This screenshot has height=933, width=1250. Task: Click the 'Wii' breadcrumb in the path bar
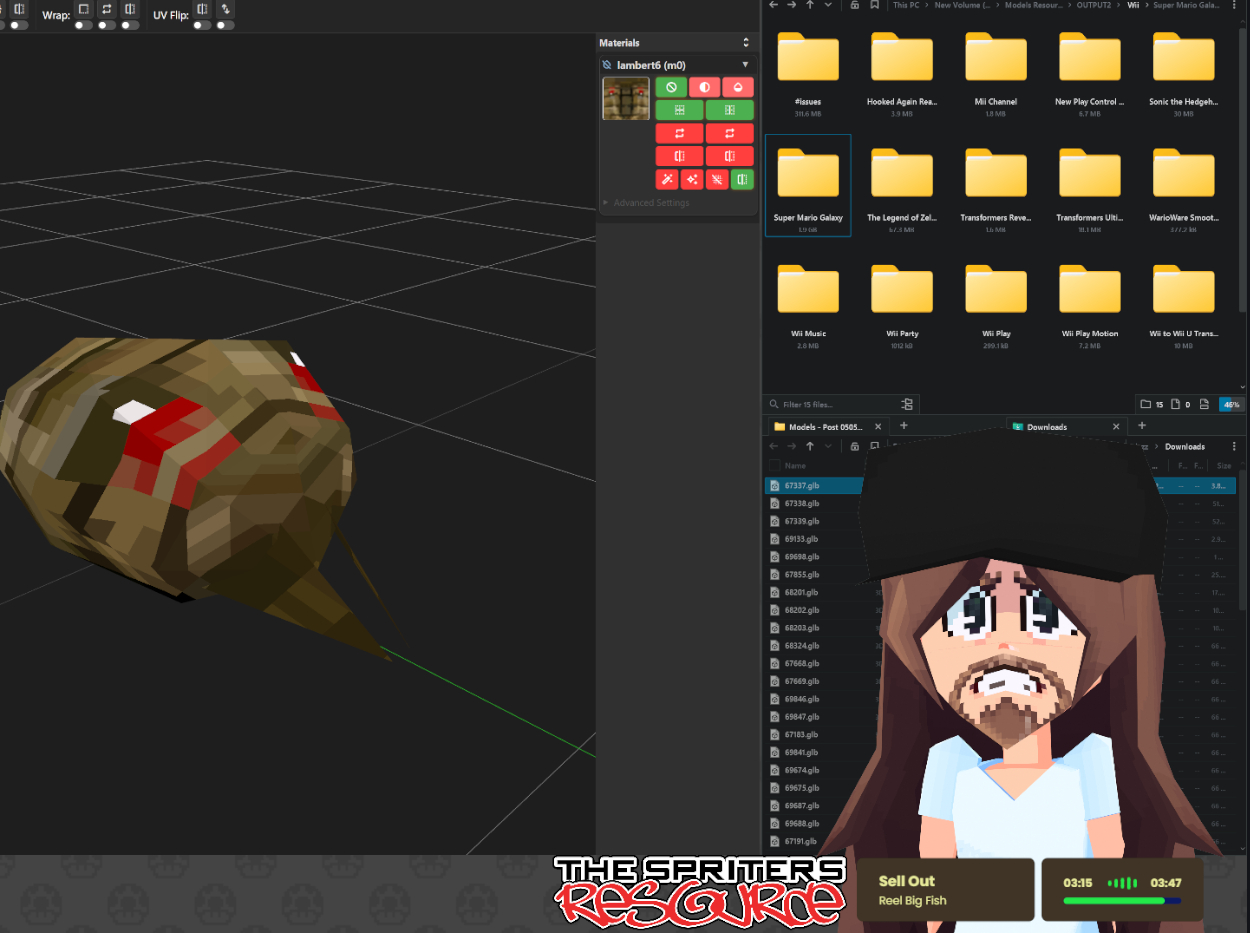(x=1133, y=5)
